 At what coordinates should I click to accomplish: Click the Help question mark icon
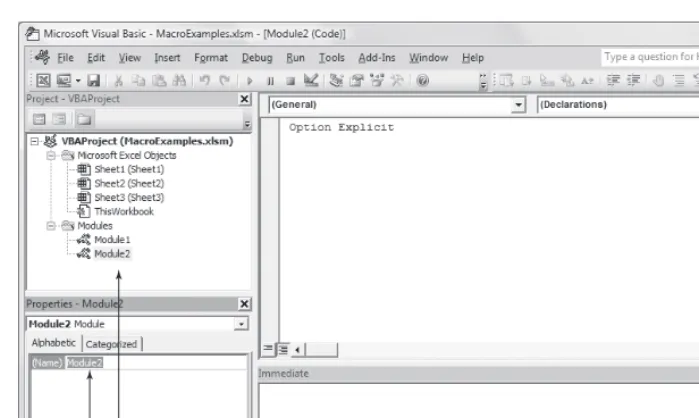click(423, 81)
